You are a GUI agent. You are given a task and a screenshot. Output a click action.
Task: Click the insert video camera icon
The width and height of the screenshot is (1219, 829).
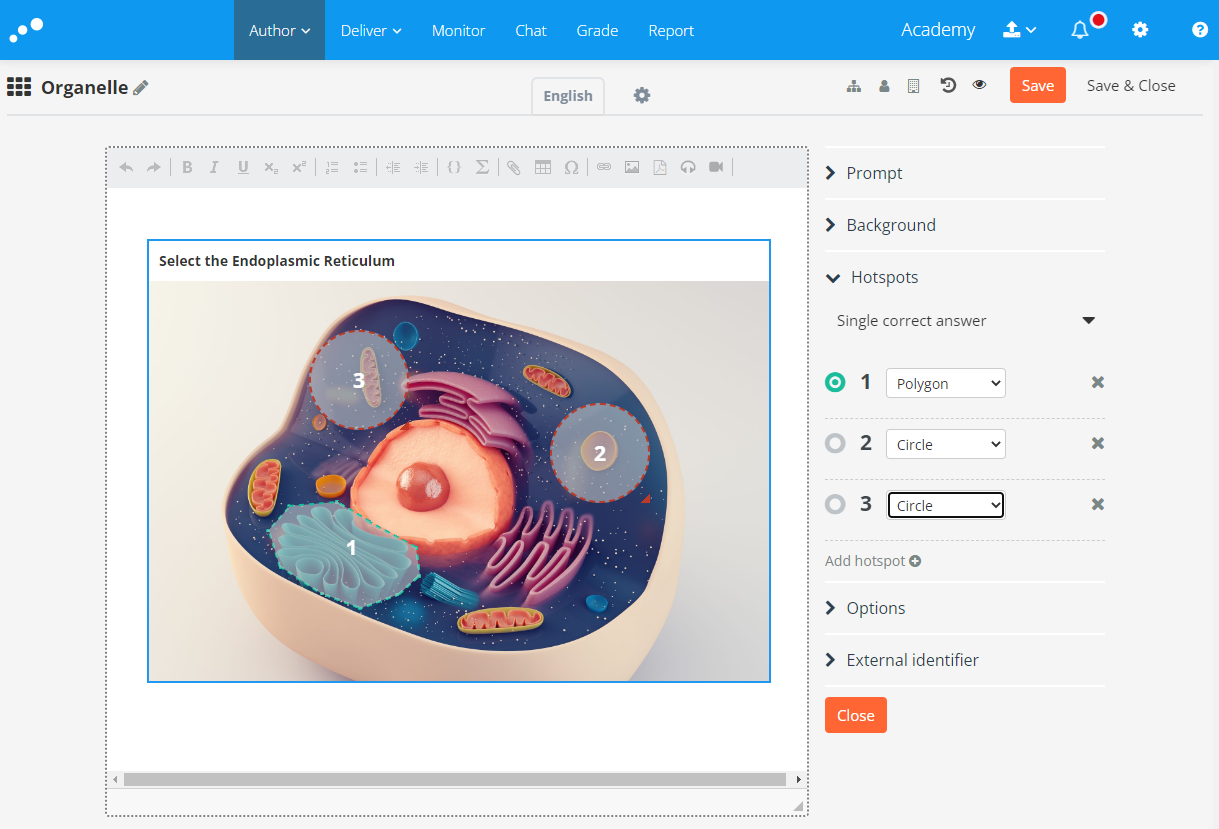pyautogui.click(x=716, y=168)
